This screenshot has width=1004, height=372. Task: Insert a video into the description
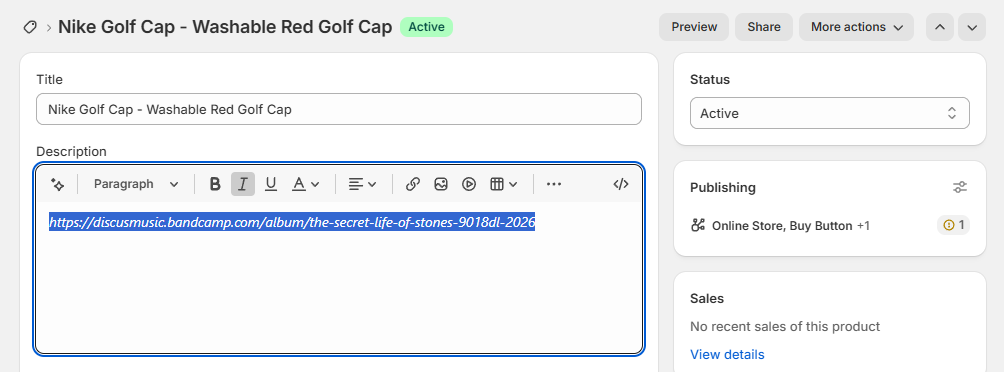pyautogui.click(x=469, y=184)
